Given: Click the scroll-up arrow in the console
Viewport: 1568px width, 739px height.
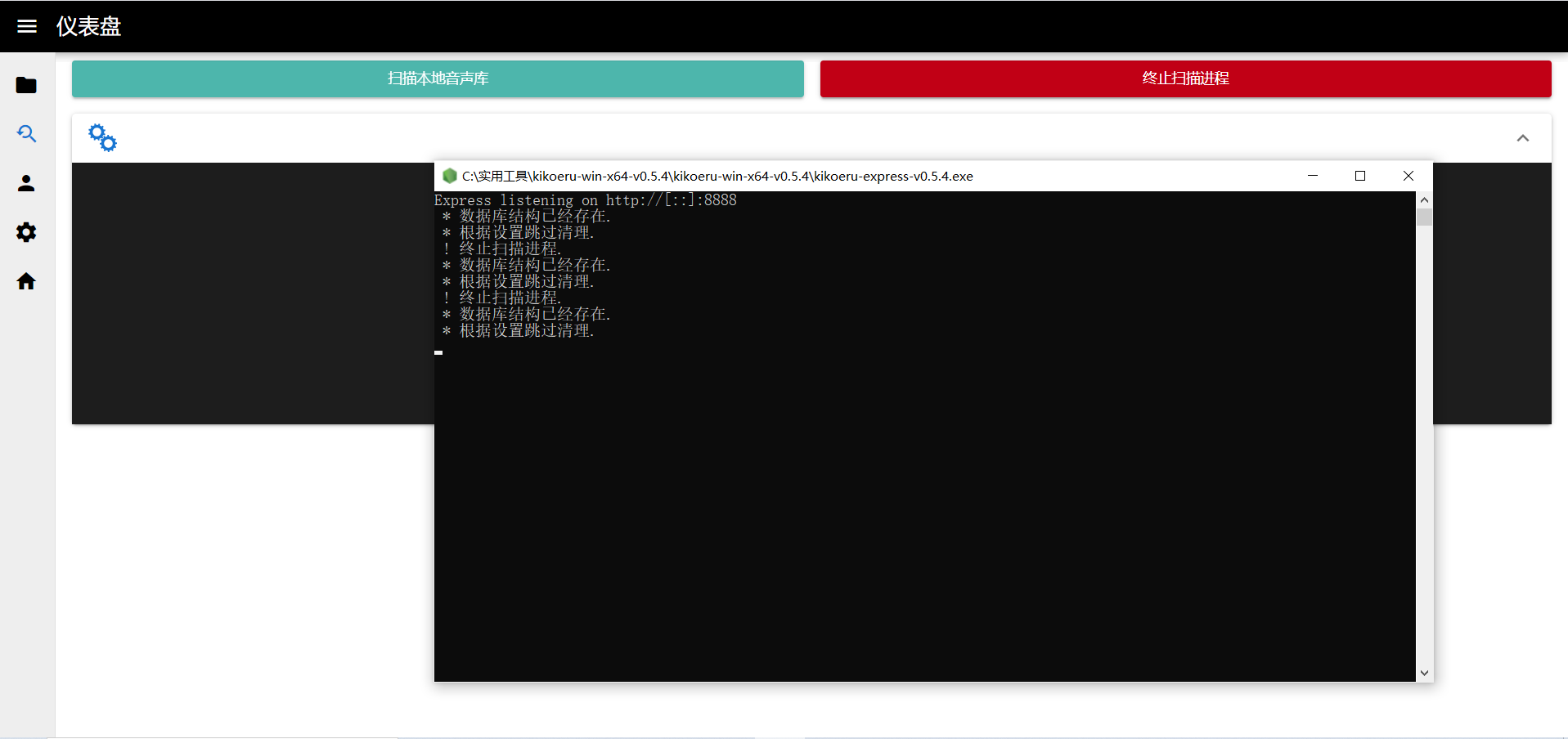Looking at the screenshot, I should click(1424, 199).
